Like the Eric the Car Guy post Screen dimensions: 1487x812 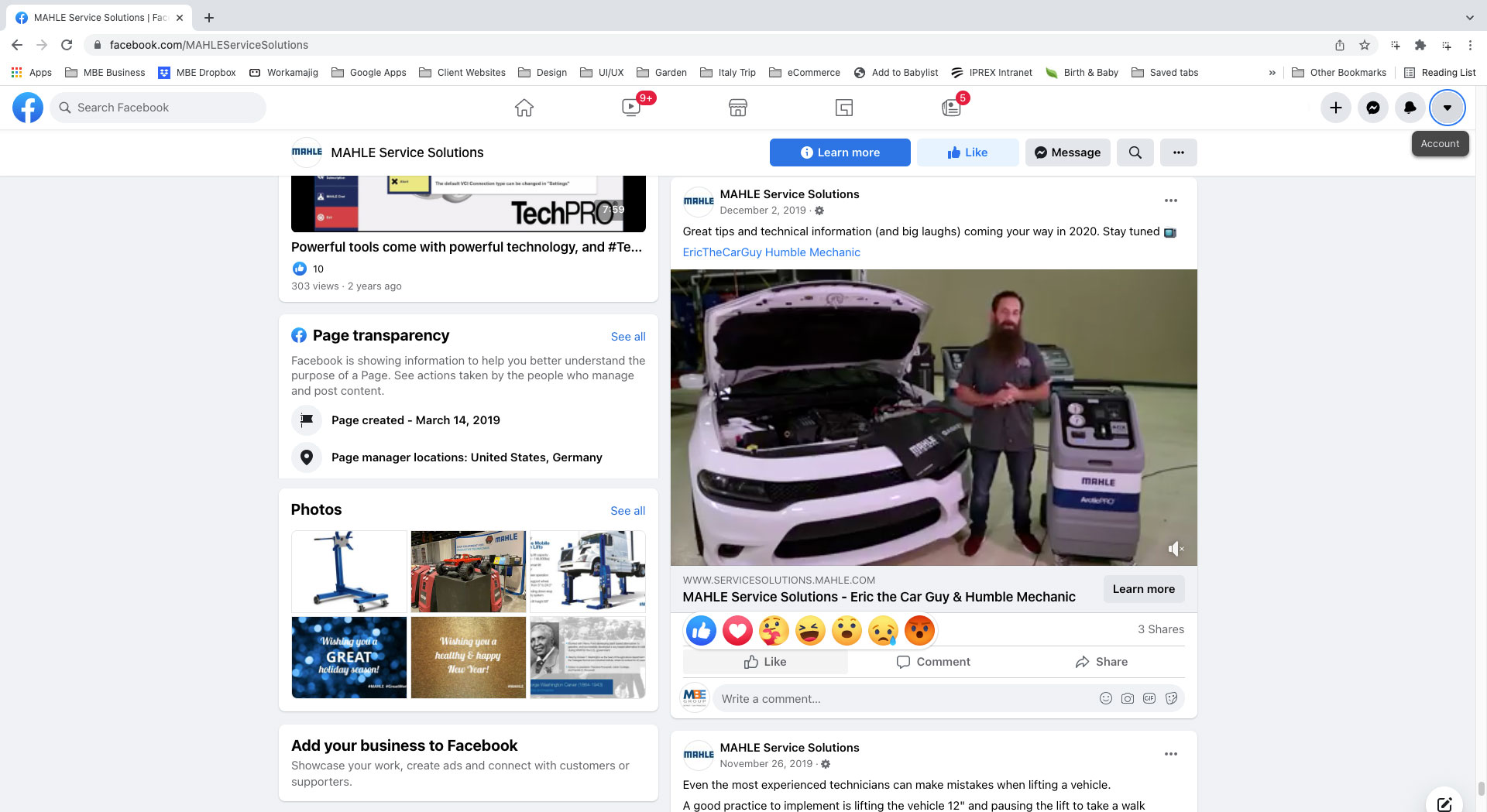[765, 662]
